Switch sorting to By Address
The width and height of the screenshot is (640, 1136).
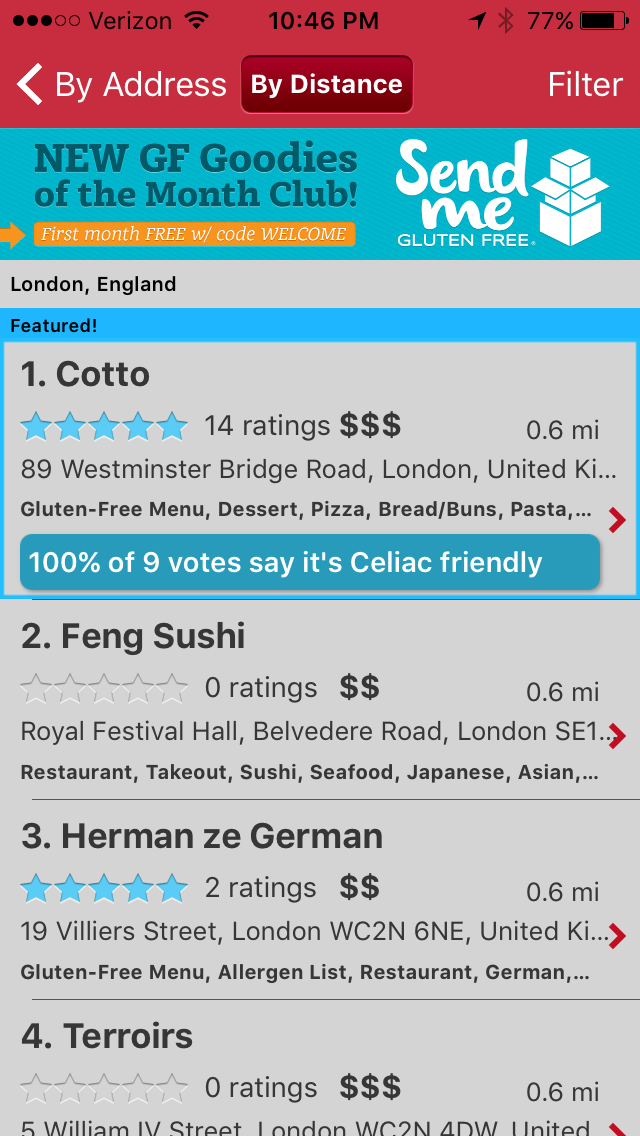coord(141,85)
